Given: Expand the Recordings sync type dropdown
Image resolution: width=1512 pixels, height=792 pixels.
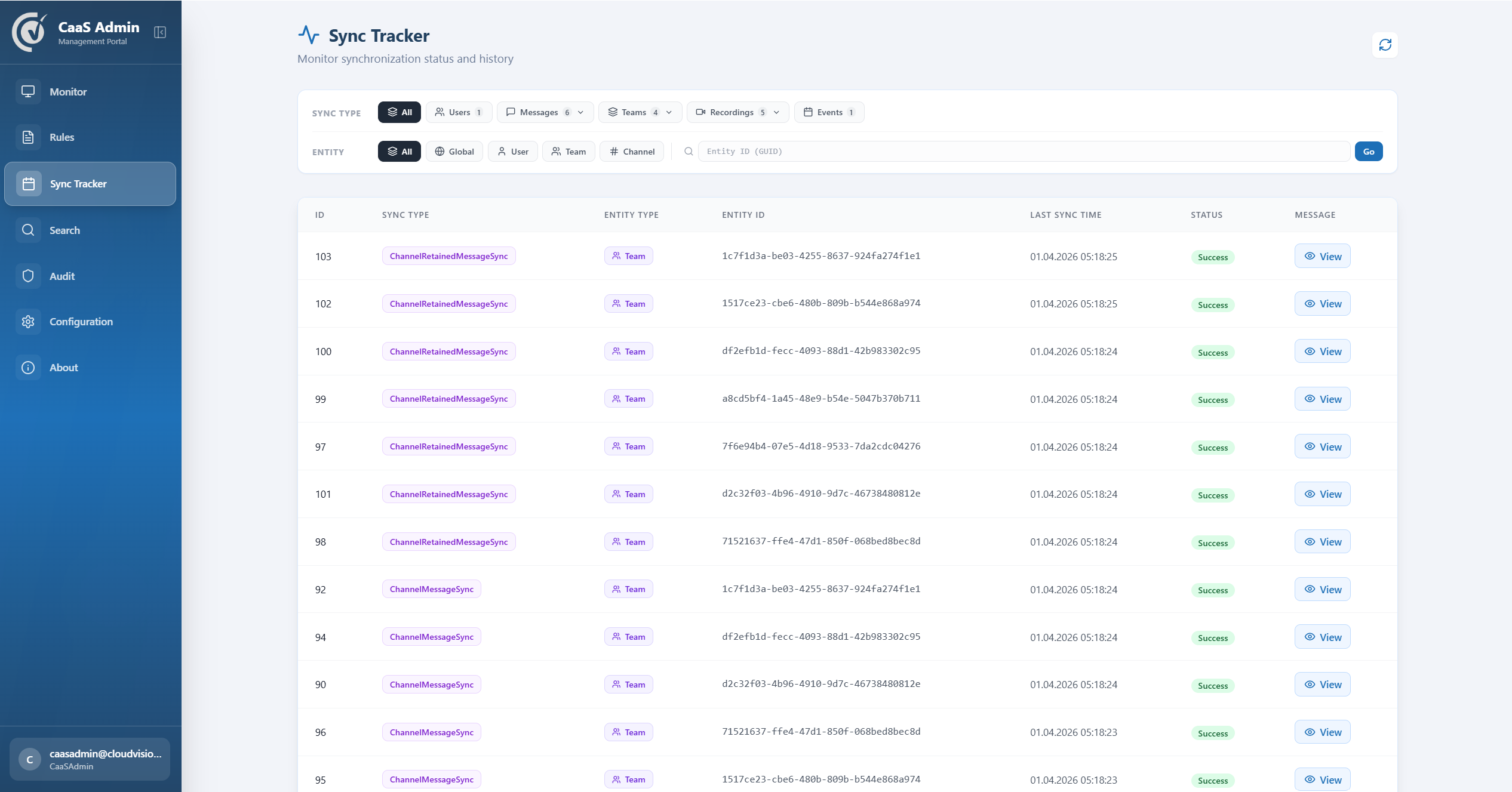Looking at the screenshot, I should pos(776,112).
